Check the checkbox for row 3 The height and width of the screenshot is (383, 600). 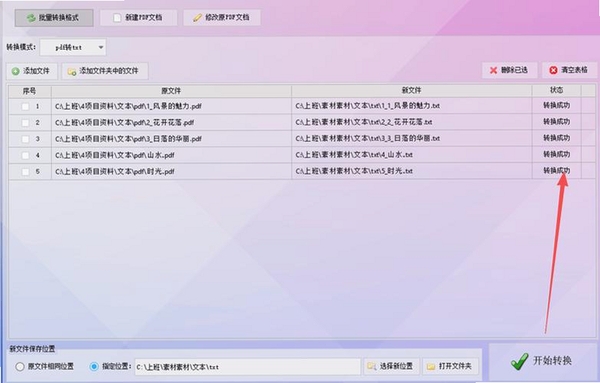pos(25,139)
